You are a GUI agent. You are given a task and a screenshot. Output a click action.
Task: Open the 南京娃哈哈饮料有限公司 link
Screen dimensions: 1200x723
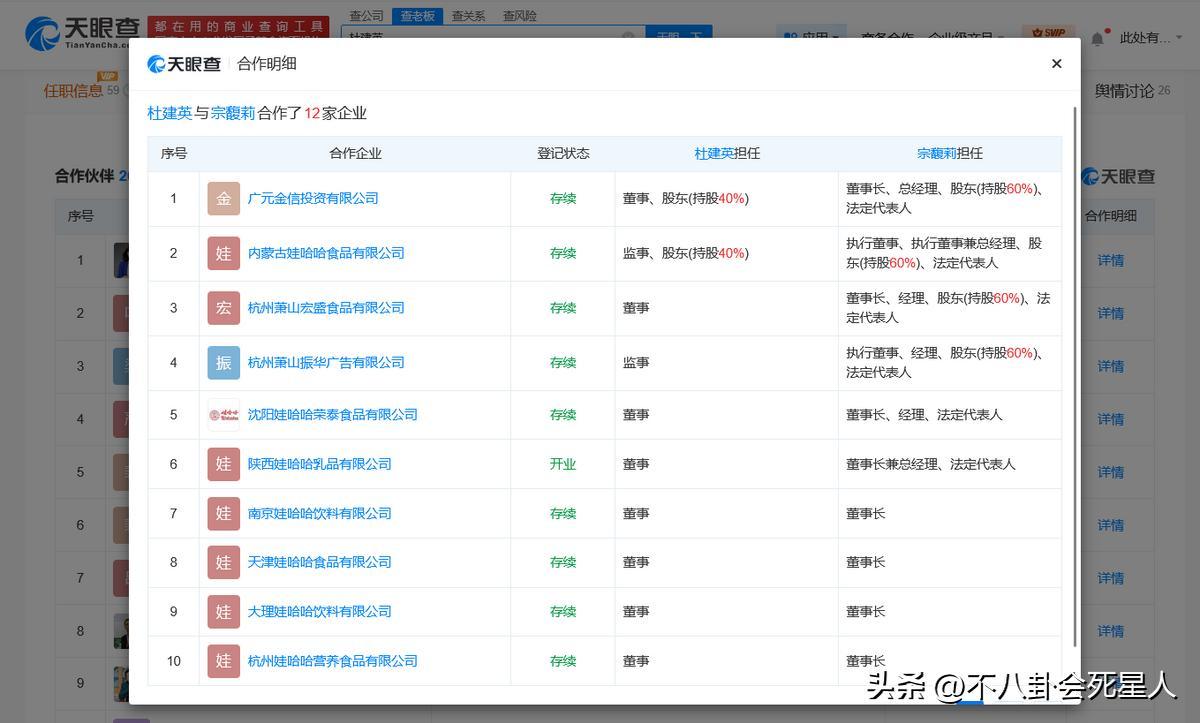319,513
